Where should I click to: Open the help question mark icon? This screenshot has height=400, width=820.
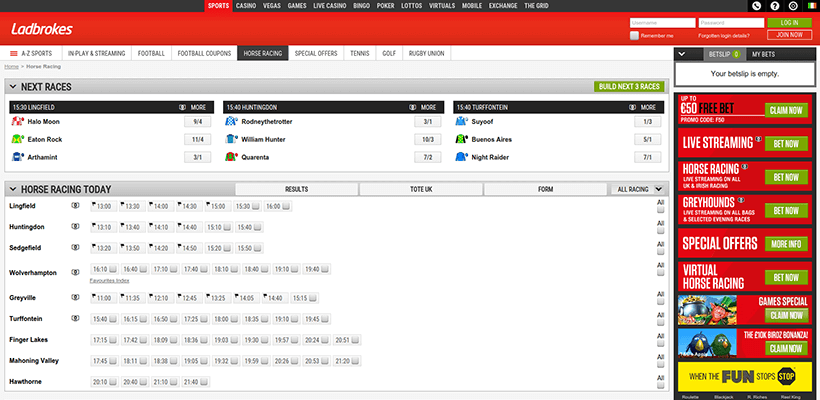point(774,6)
